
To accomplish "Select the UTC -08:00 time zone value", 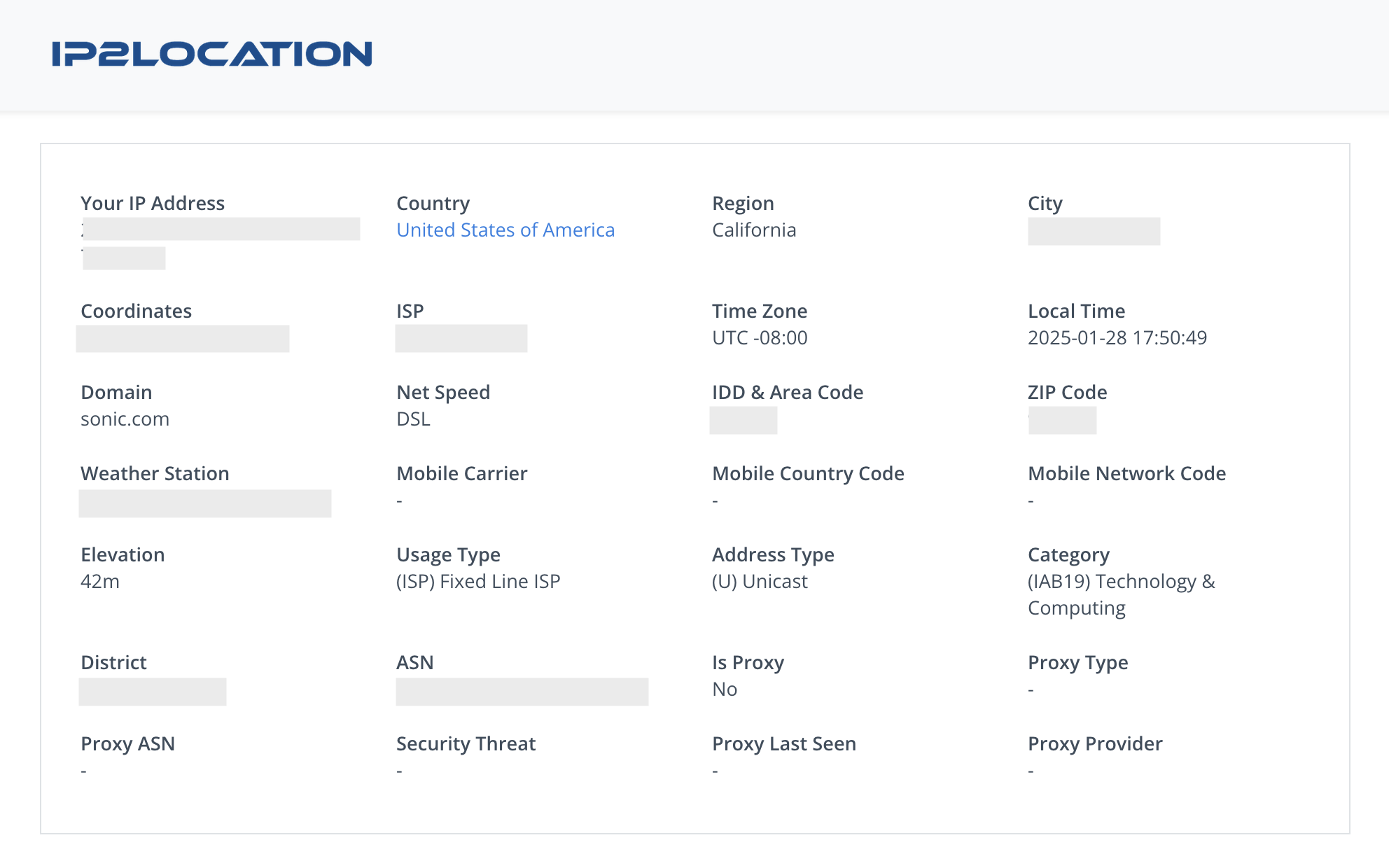I will [x=759, y=338].
